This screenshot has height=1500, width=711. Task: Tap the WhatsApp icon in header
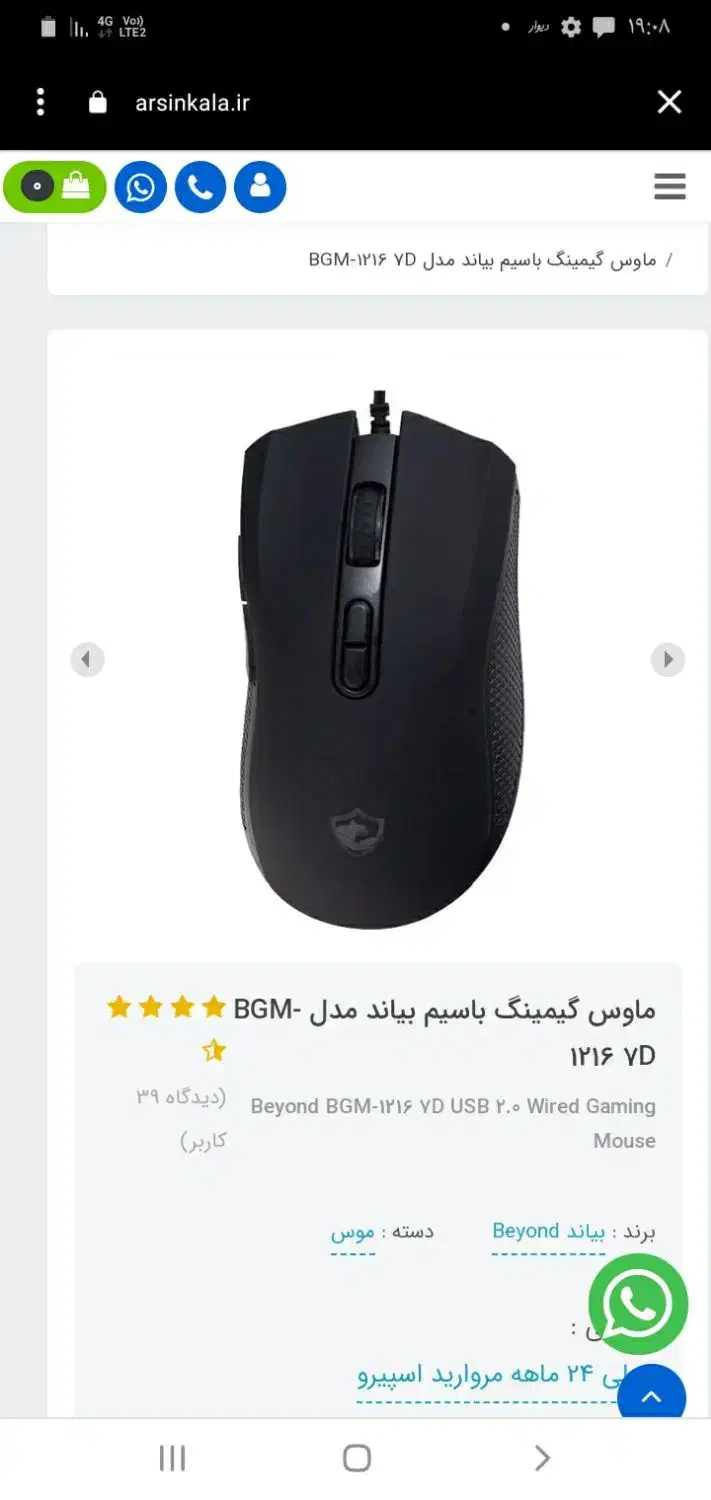coord(140,187)
